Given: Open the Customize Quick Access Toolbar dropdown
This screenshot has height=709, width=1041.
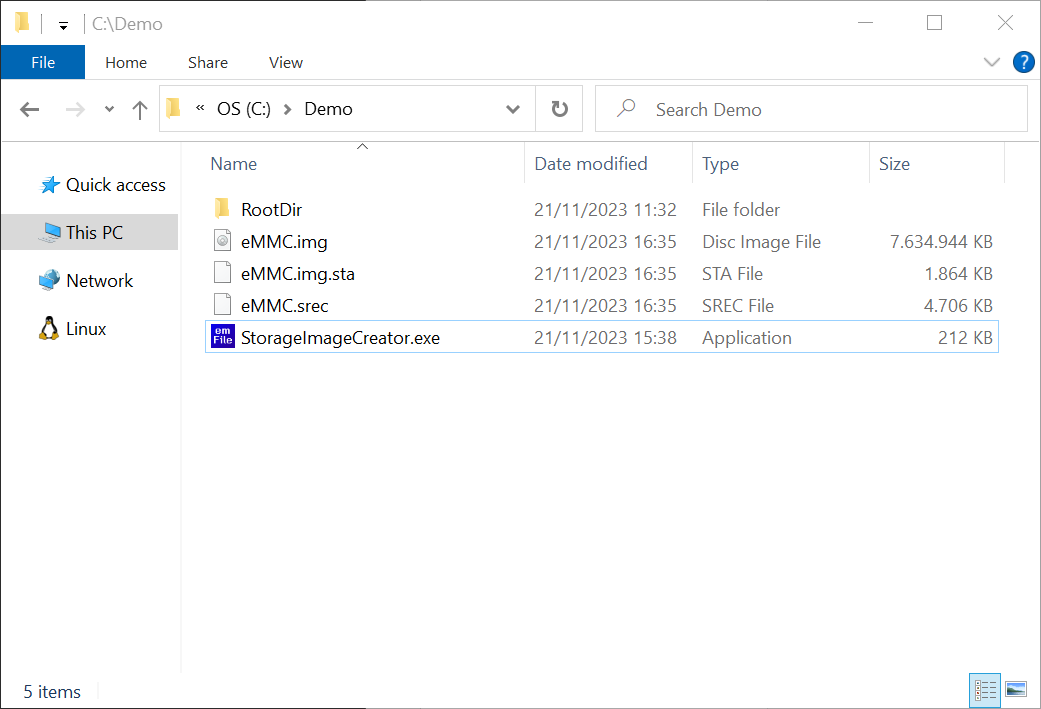Looking at the screenshot, I should 63,25.
